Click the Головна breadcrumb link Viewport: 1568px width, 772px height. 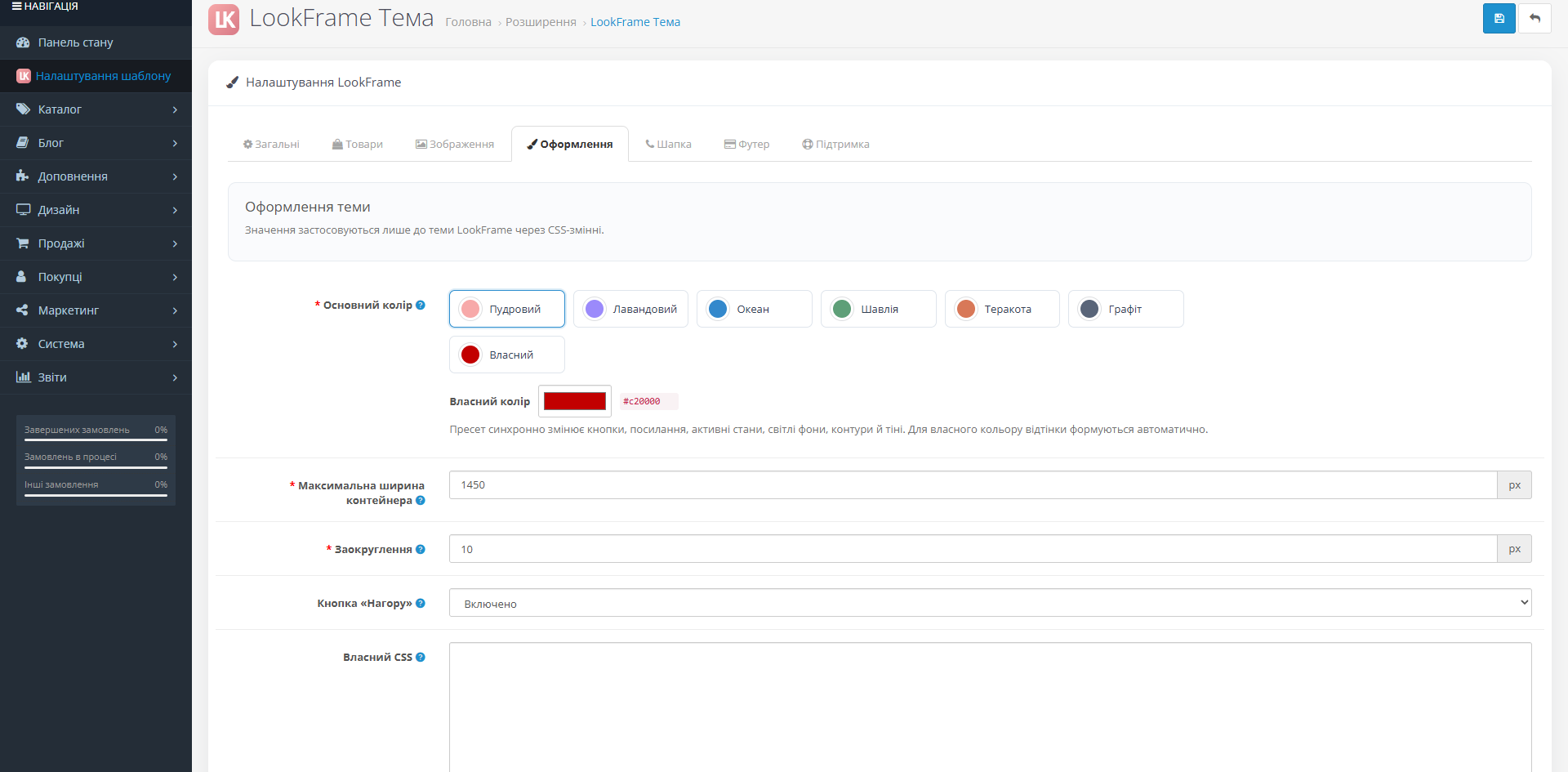[468, 22]
